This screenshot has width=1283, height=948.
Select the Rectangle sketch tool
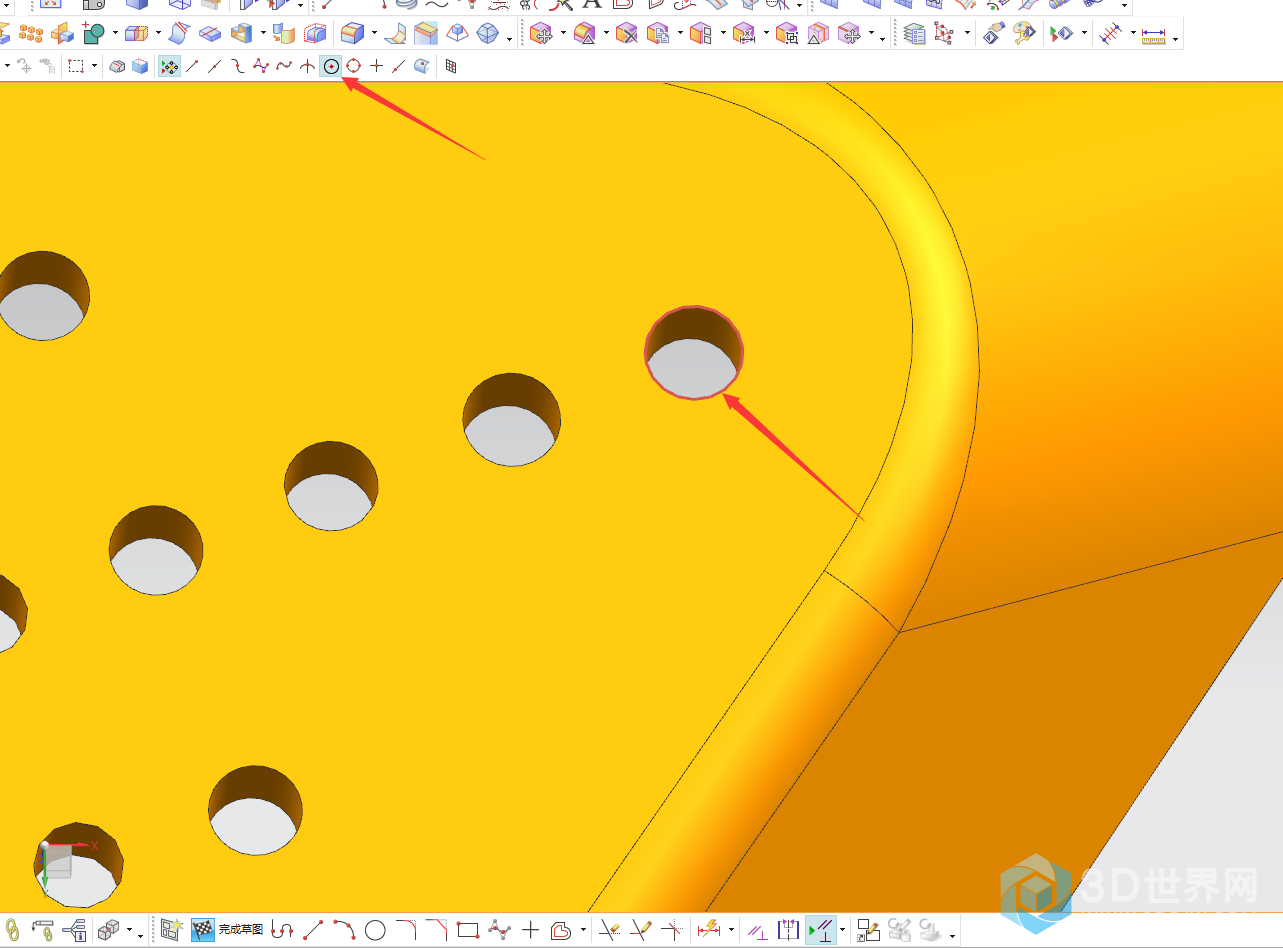click(468, 931)
